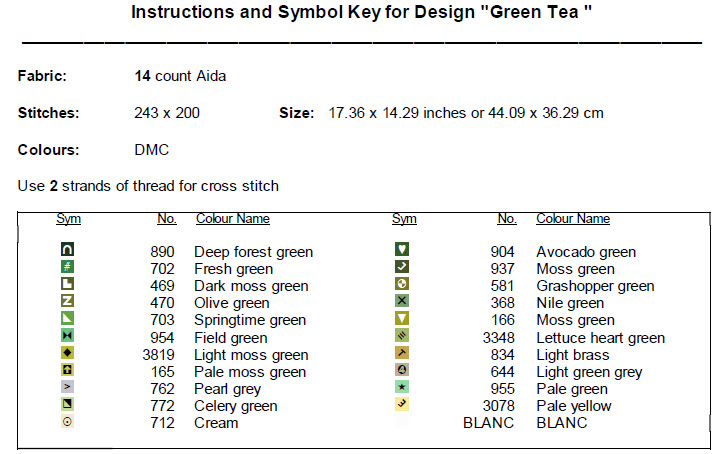Click the star symbol for Pale green 955
This screenshot has width=725, height=454.
[x=403, y=387]
